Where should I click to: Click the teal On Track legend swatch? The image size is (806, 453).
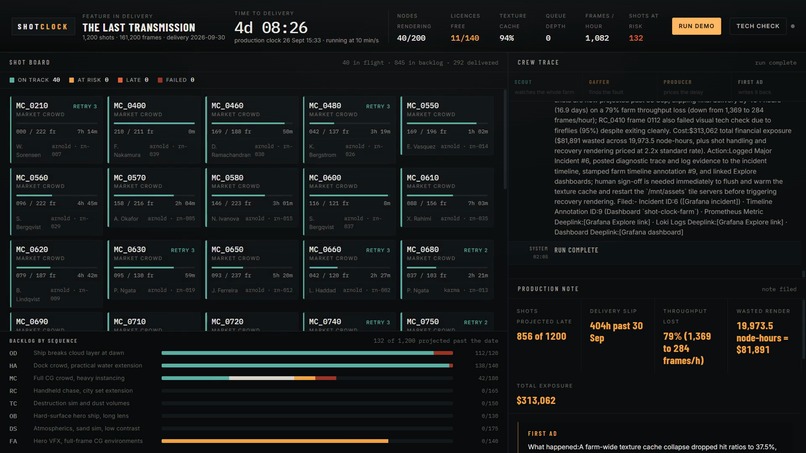[x=12, y=80]
